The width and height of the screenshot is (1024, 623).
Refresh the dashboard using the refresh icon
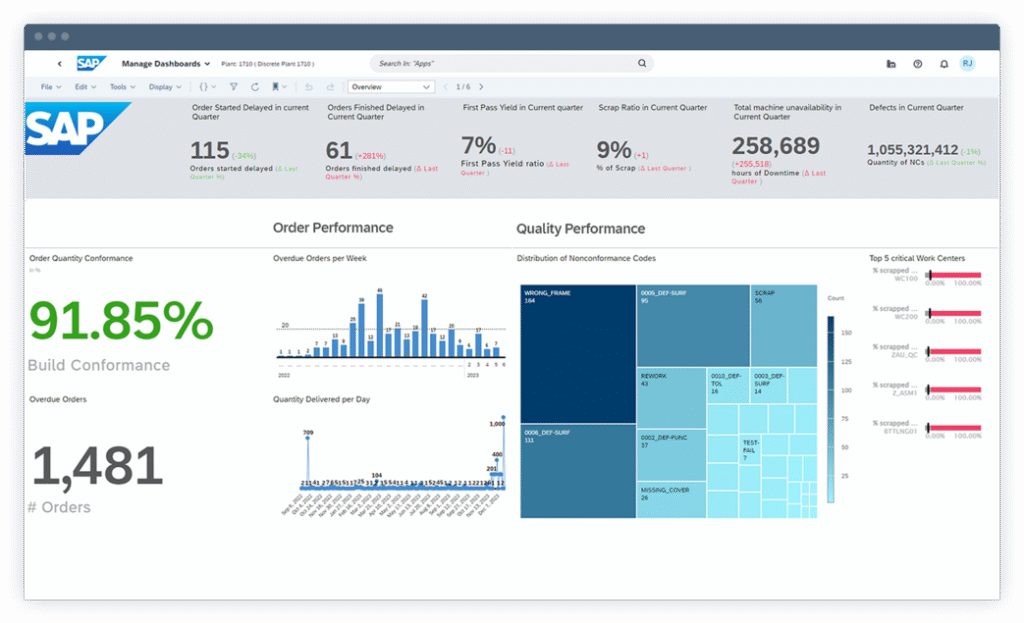coord(255,87)
